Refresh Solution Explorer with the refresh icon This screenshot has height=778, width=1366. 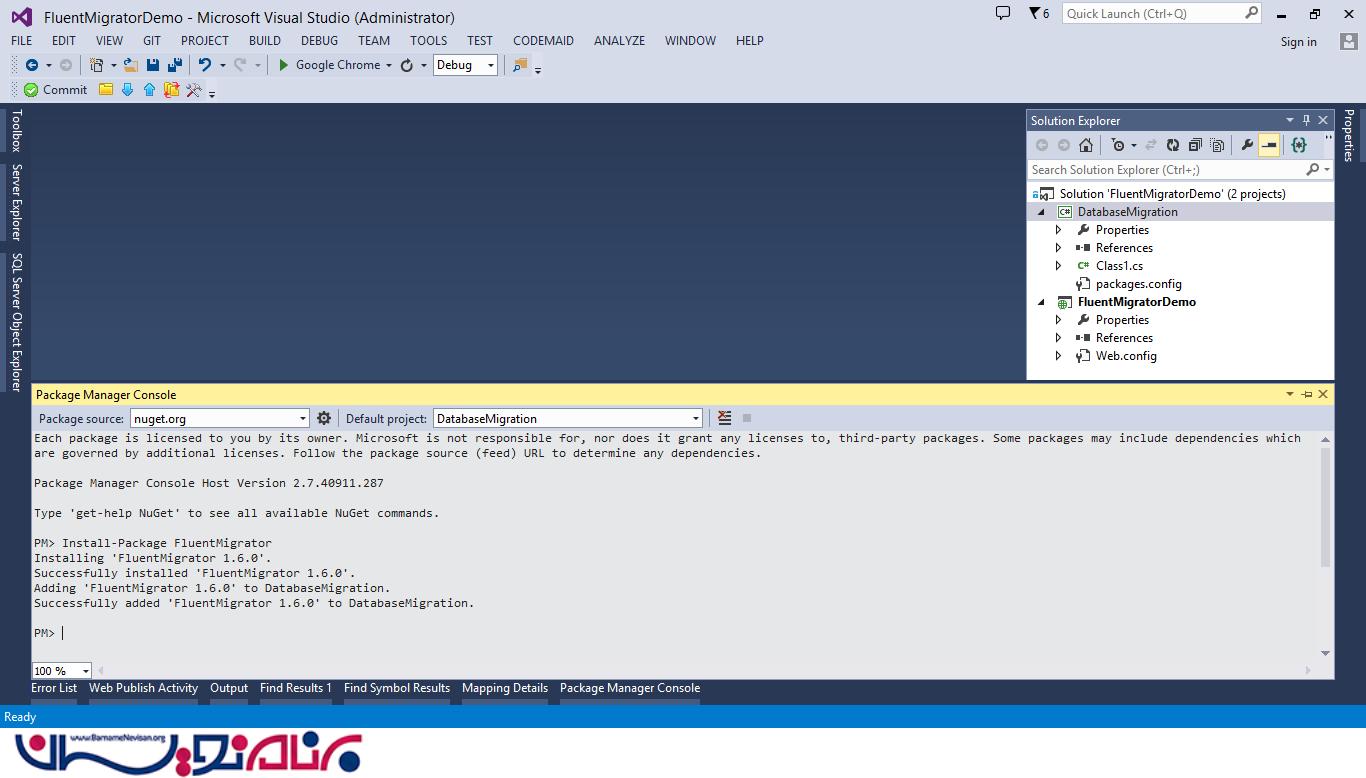tap(1173, 145)
